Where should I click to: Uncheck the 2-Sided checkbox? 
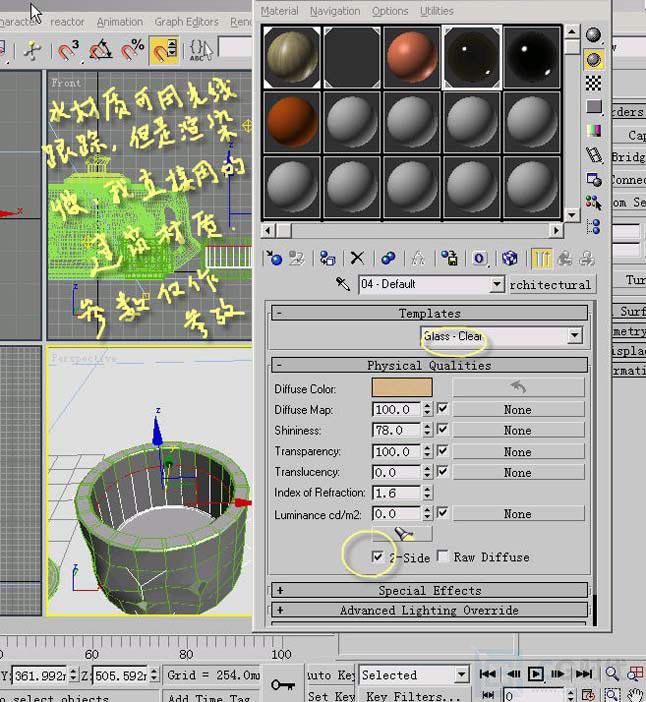pyautogui.click(x=377, y=557)
